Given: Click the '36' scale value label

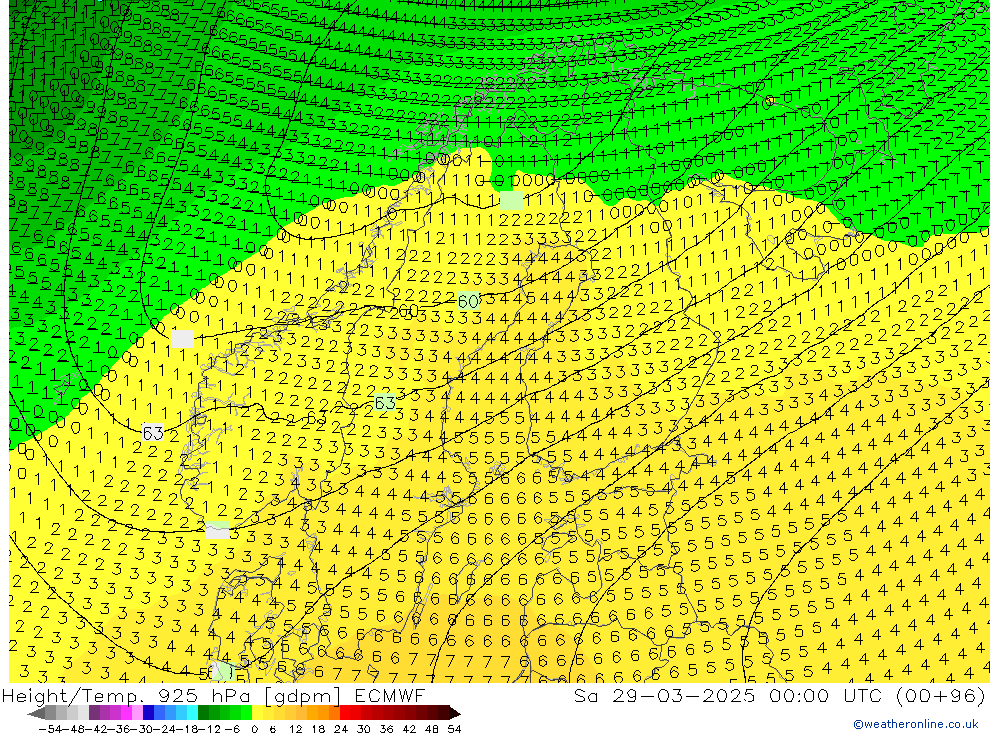Looking at the screenshot, I should [x=386, y=729].
